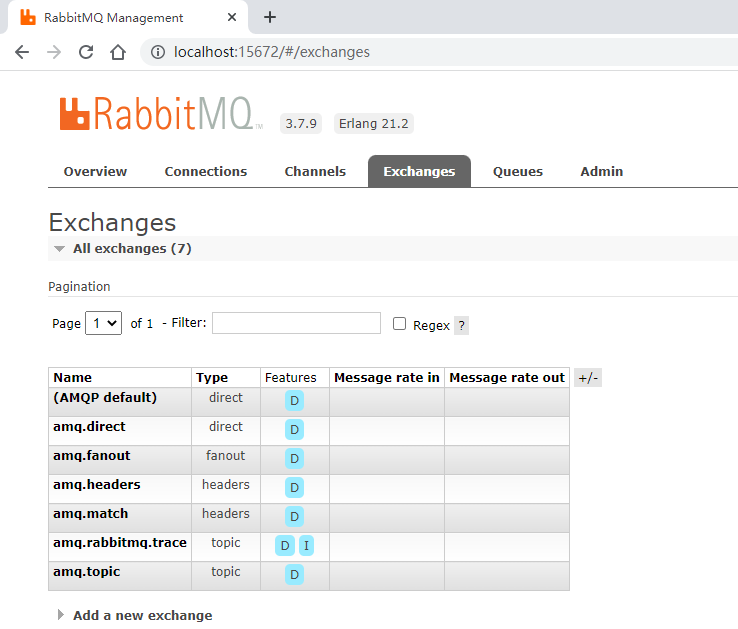Sort by Message rate out header

pos(507,378)
